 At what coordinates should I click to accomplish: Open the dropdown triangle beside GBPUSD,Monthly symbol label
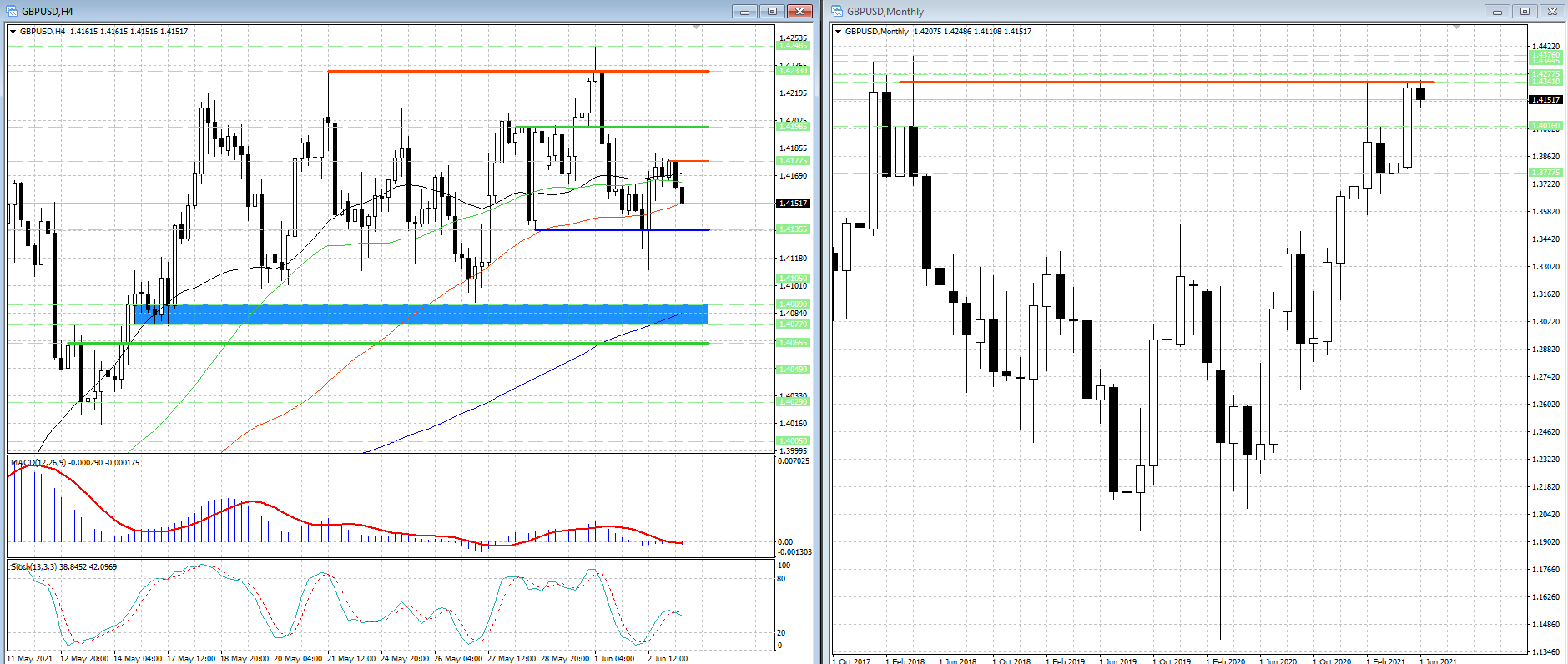coord(838,32)
